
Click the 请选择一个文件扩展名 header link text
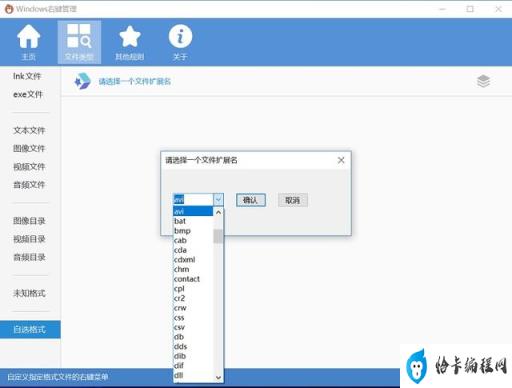pos(135,81)
